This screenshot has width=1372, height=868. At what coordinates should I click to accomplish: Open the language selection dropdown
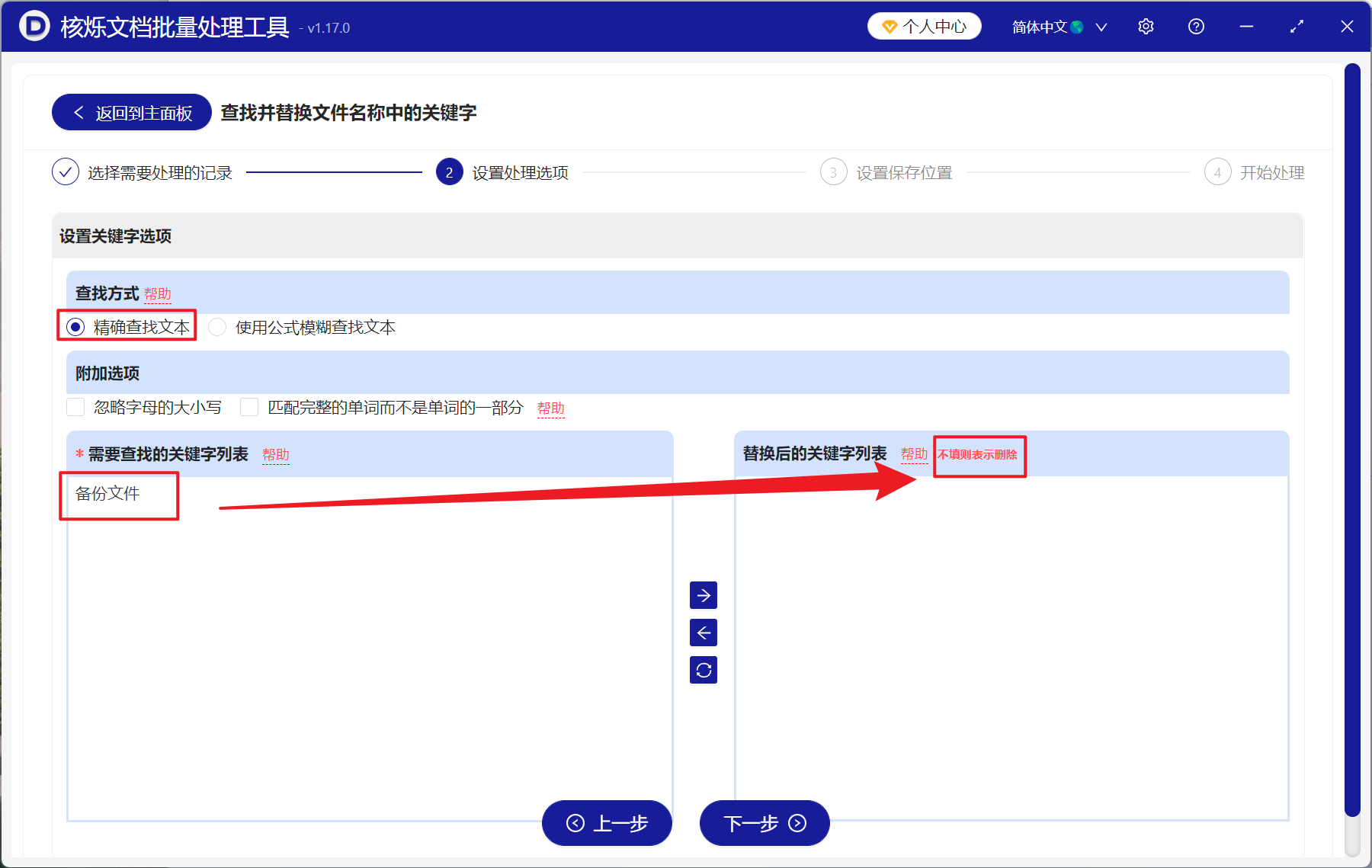tap(1101, 27)
